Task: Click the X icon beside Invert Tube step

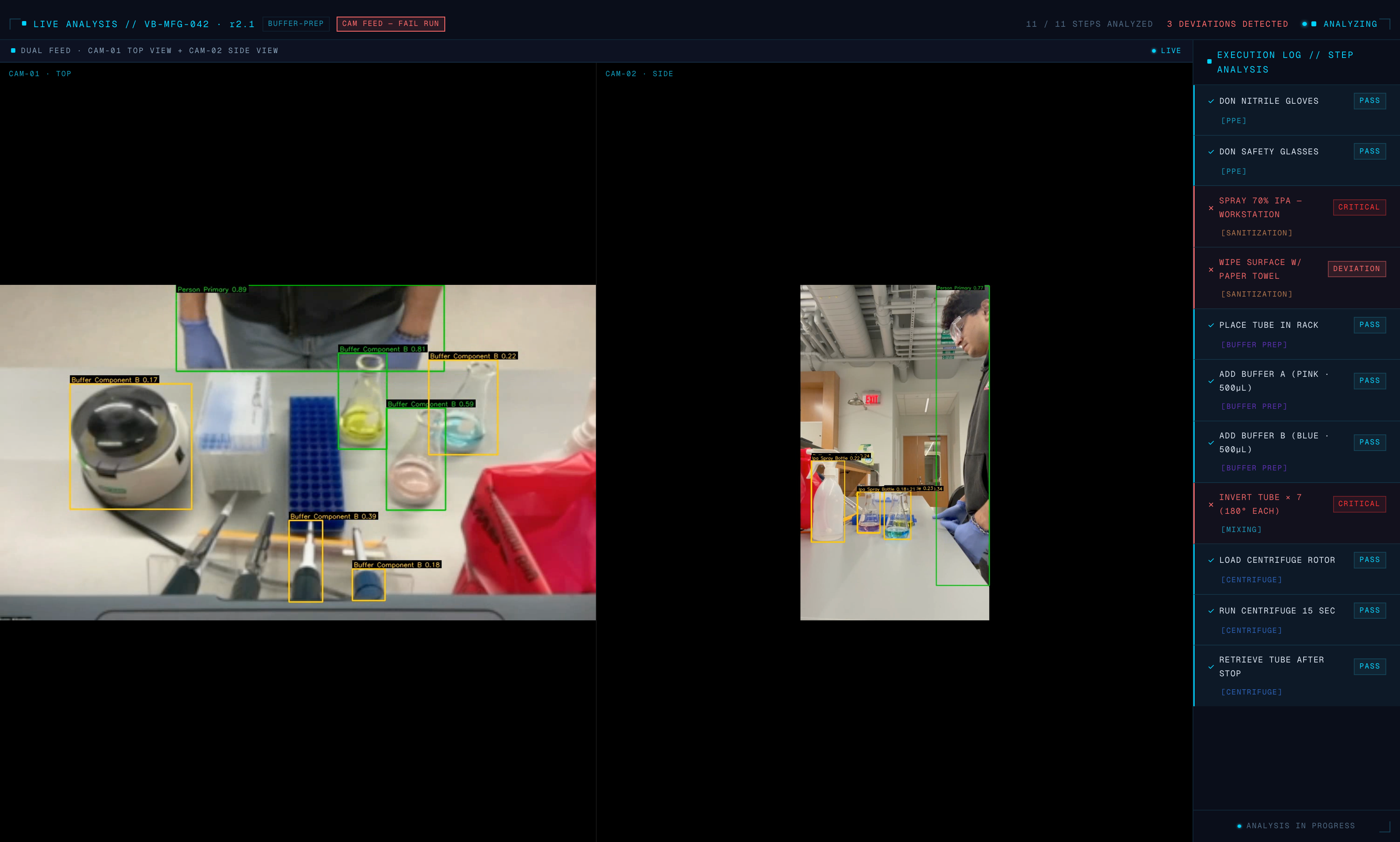Action: (x=1211, y=504)
